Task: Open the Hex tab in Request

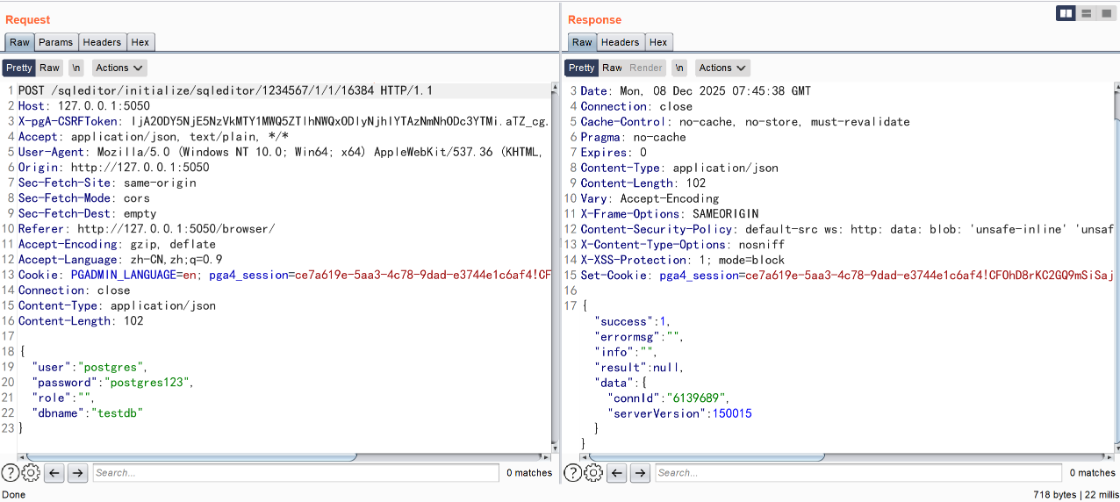Action: pos(140,42)
